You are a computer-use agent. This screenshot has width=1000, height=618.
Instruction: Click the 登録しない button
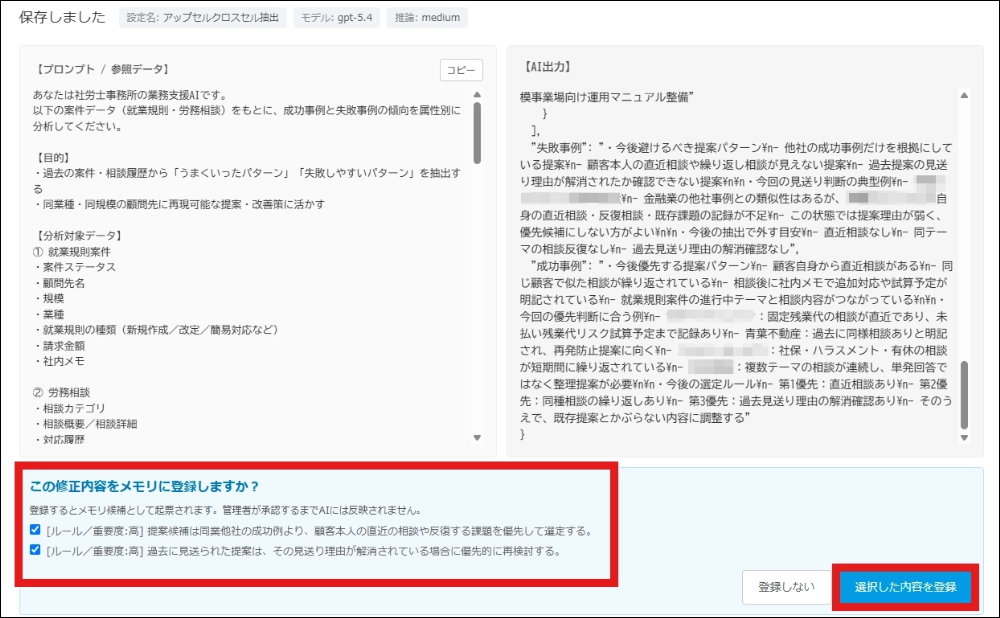click(786, 587)
